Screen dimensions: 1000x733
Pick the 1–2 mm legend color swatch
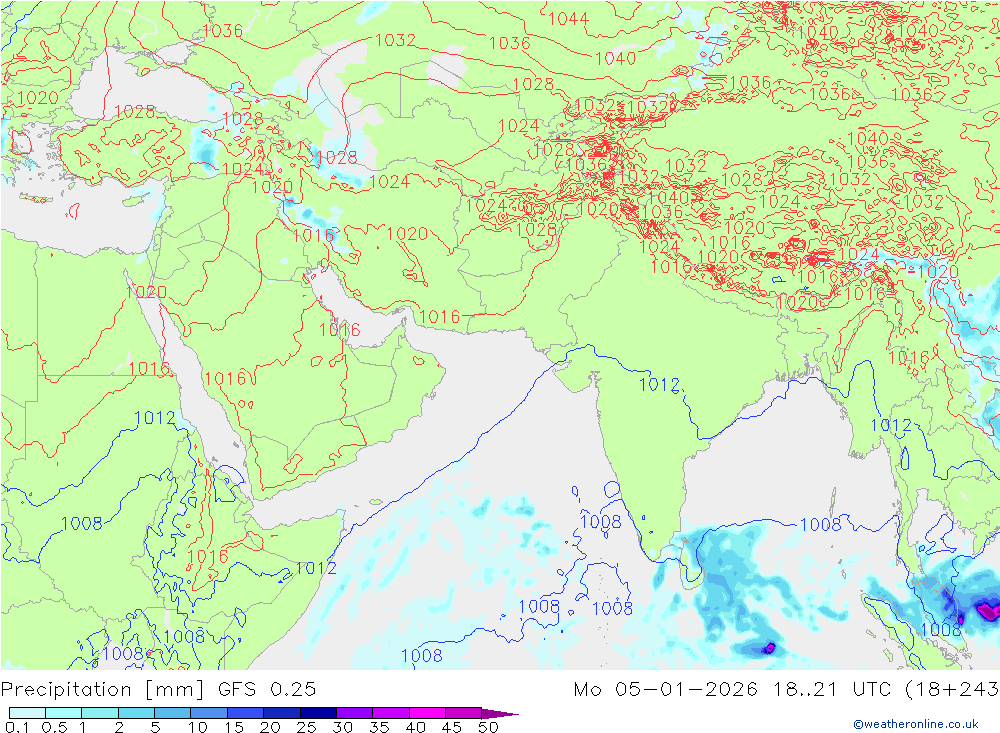click(100, 713)
